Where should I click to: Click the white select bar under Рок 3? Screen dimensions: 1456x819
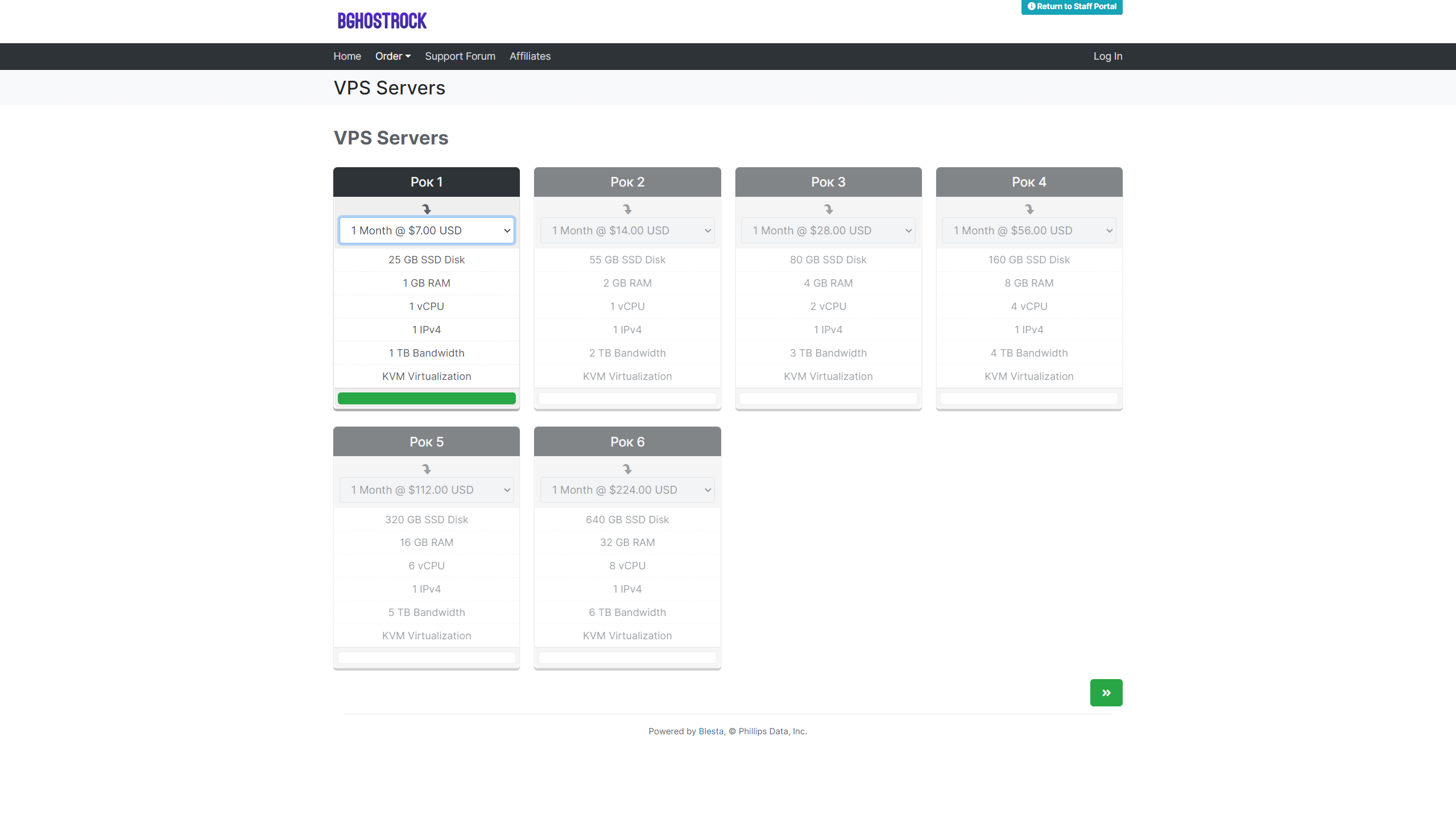[829, 399]
